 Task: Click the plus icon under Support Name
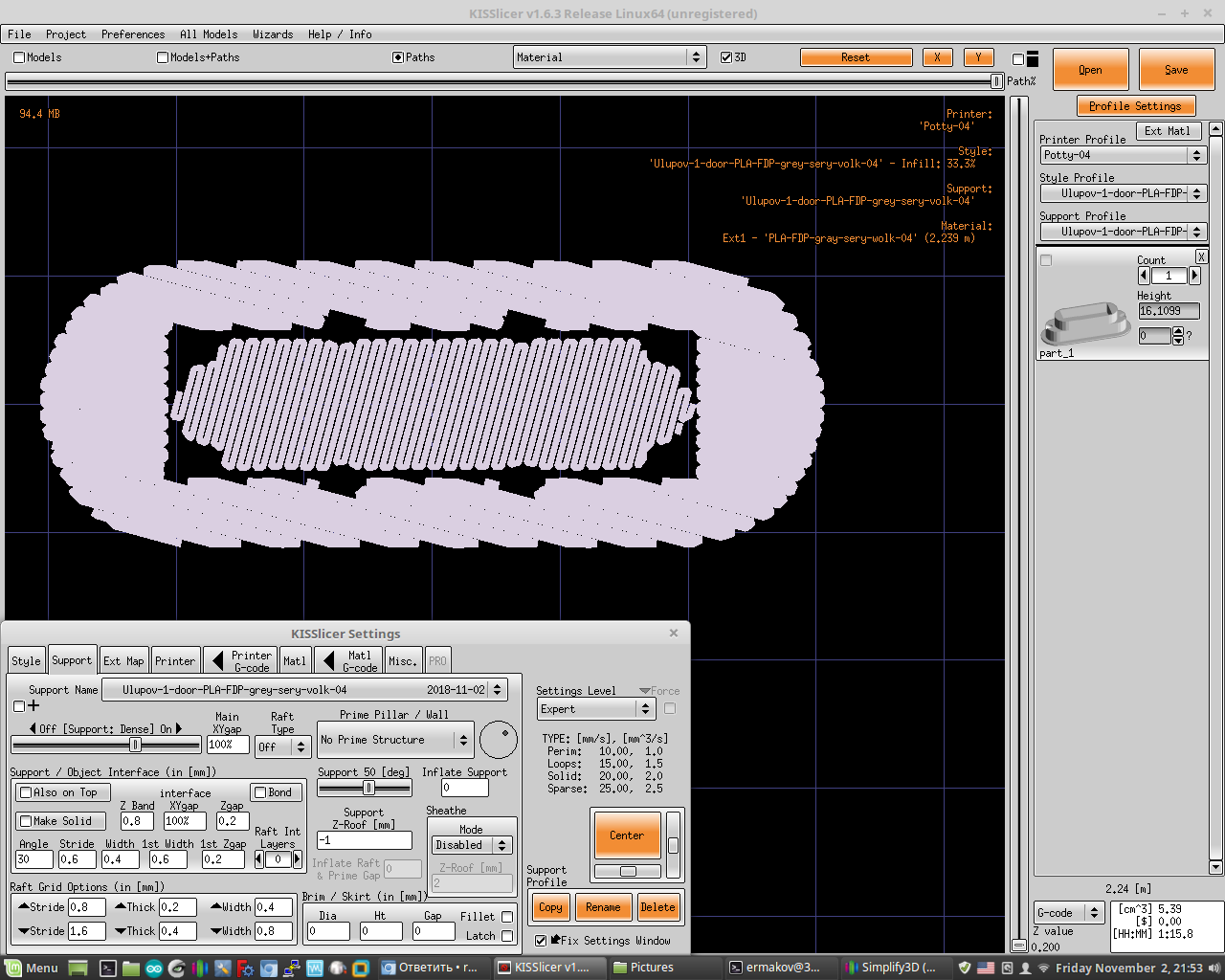pos(33,706)
